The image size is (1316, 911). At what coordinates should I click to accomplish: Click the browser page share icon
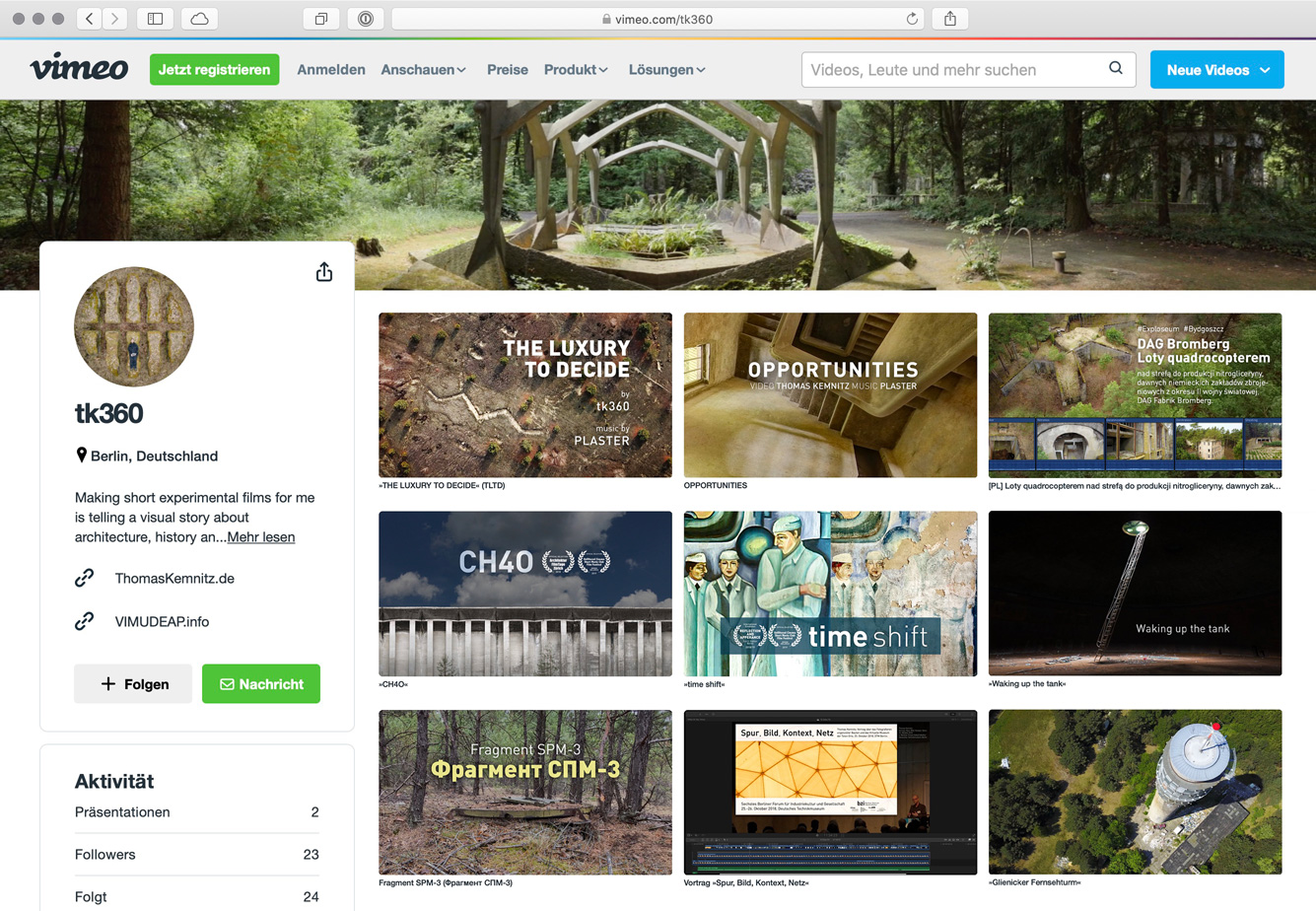click(948, 18)
